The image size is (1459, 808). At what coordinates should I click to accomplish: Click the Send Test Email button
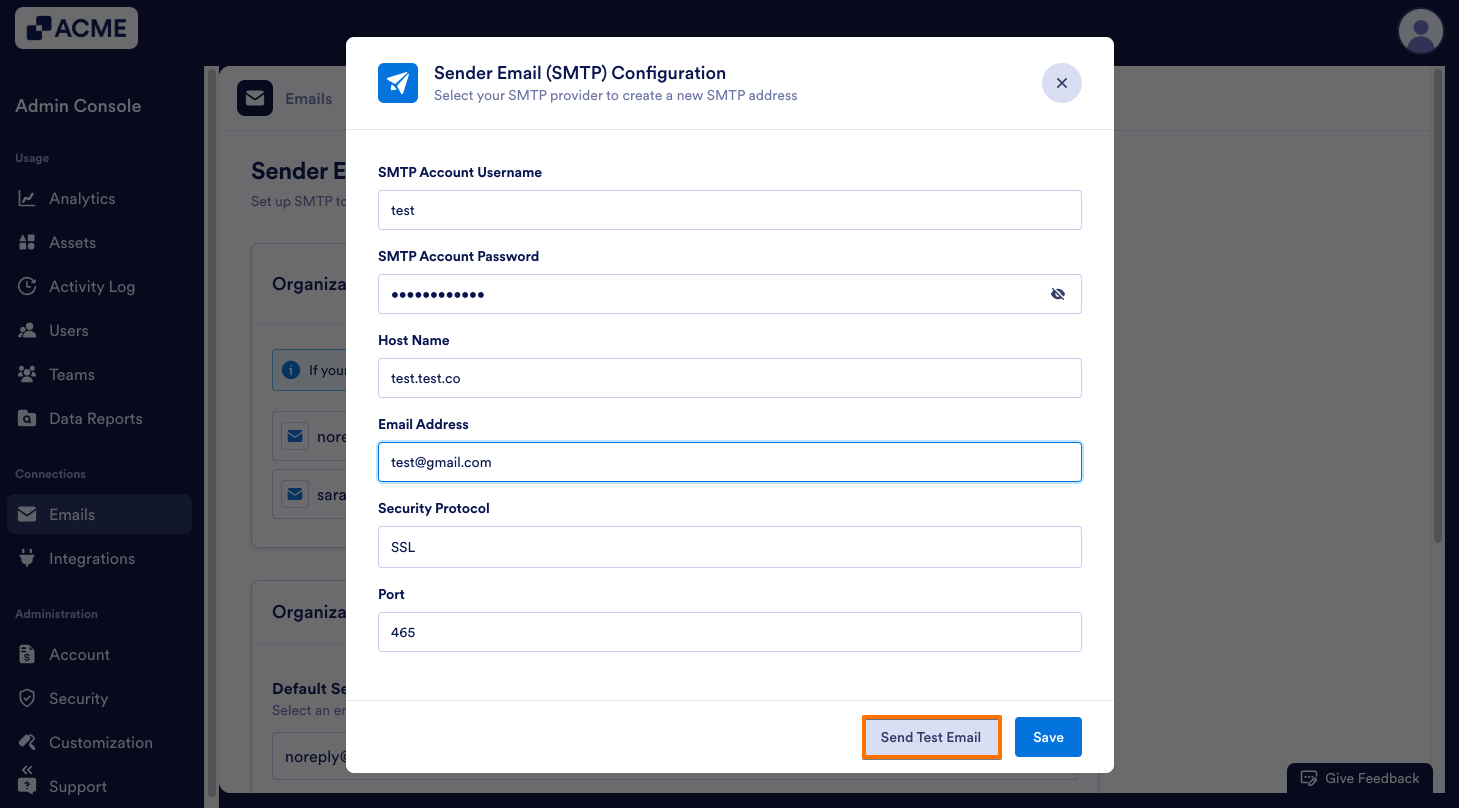931,737
